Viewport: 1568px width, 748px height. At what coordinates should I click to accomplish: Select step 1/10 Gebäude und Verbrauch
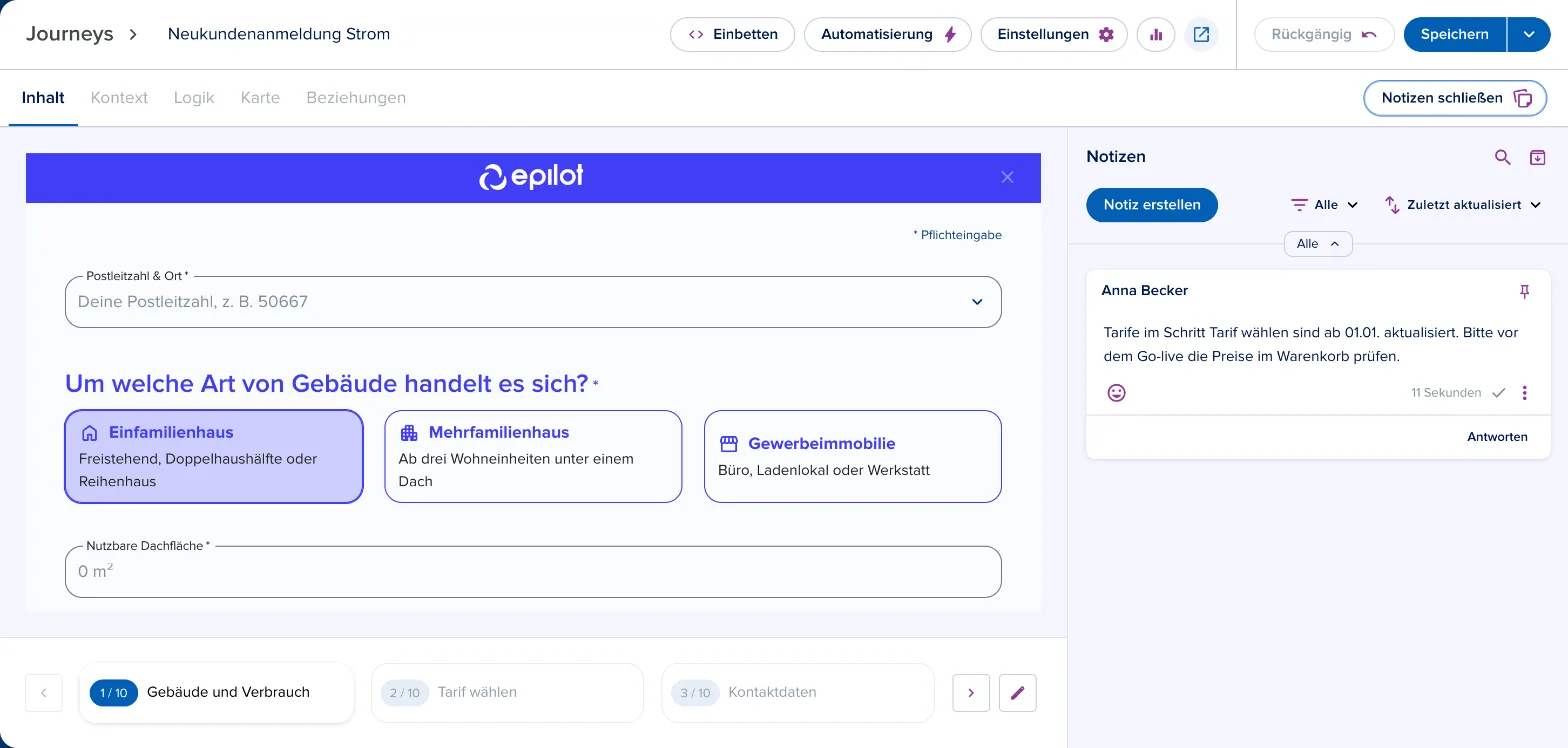[x=217, y=692]
